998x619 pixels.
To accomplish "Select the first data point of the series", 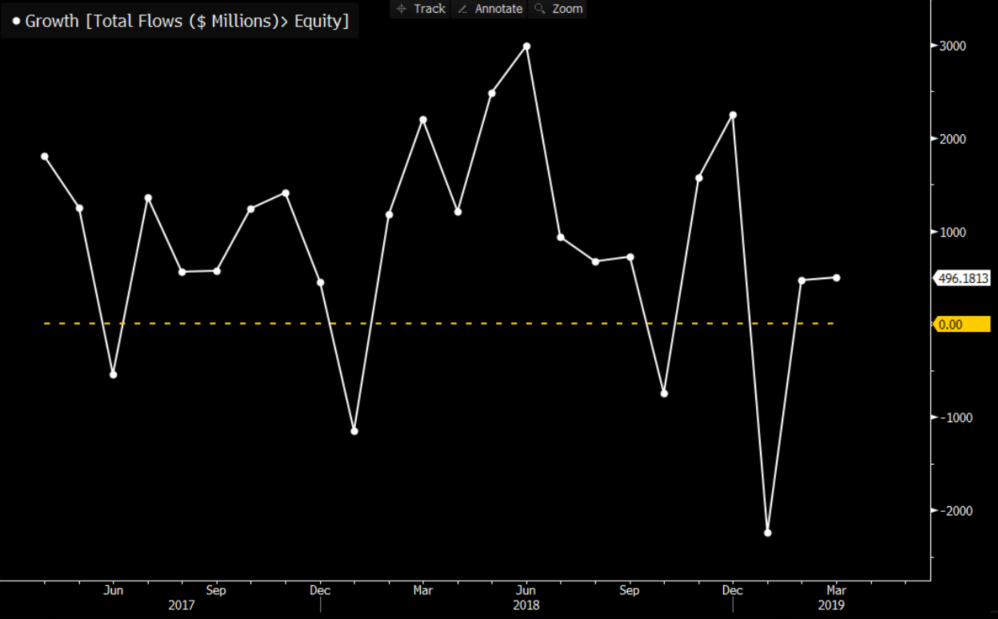I will [45, 156].
